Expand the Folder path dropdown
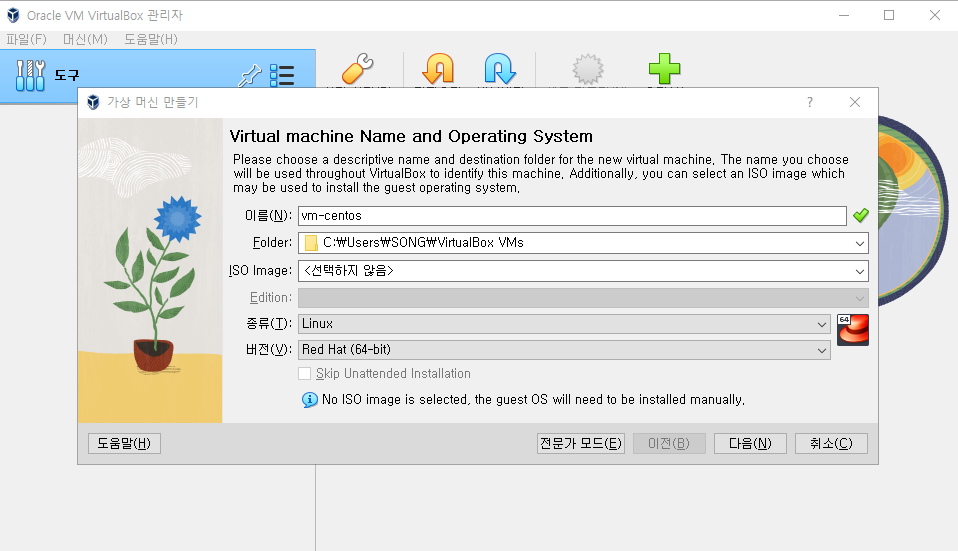 [860, 243]
